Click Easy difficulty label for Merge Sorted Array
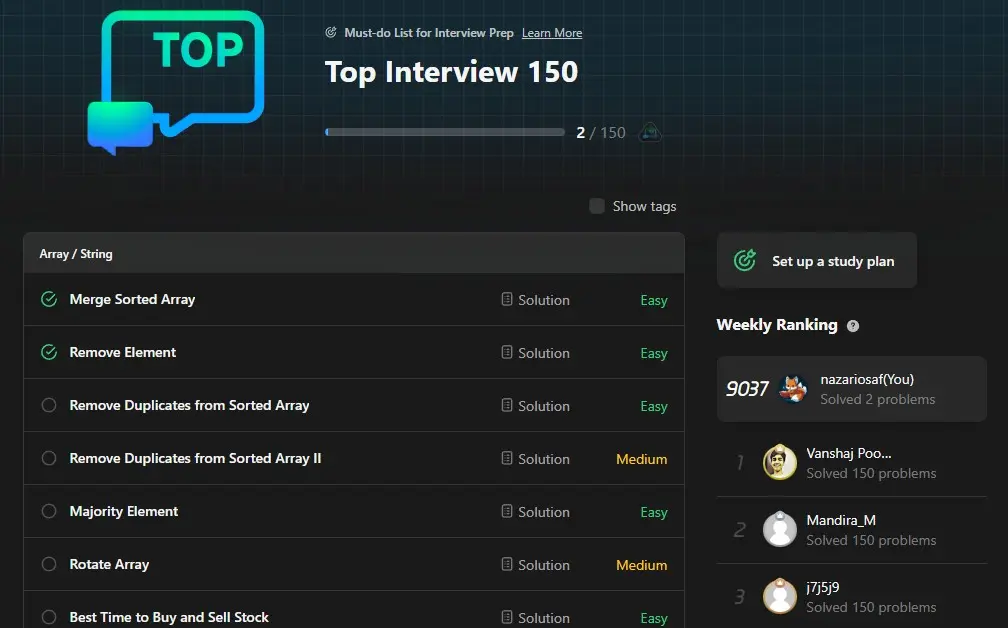The image size is (1008, 628). tap(654, 300)
